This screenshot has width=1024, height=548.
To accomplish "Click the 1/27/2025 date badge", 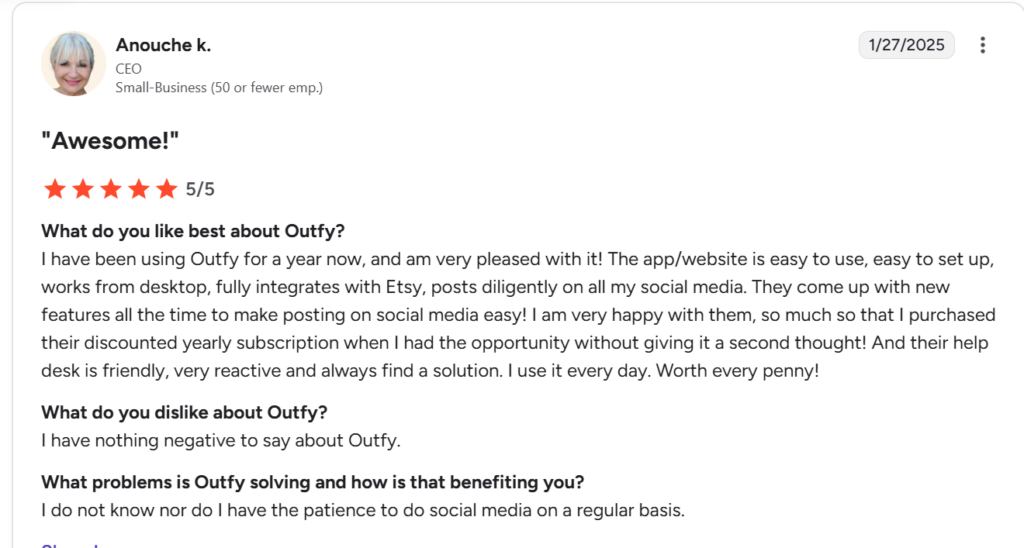I will [x=906, y=45].
